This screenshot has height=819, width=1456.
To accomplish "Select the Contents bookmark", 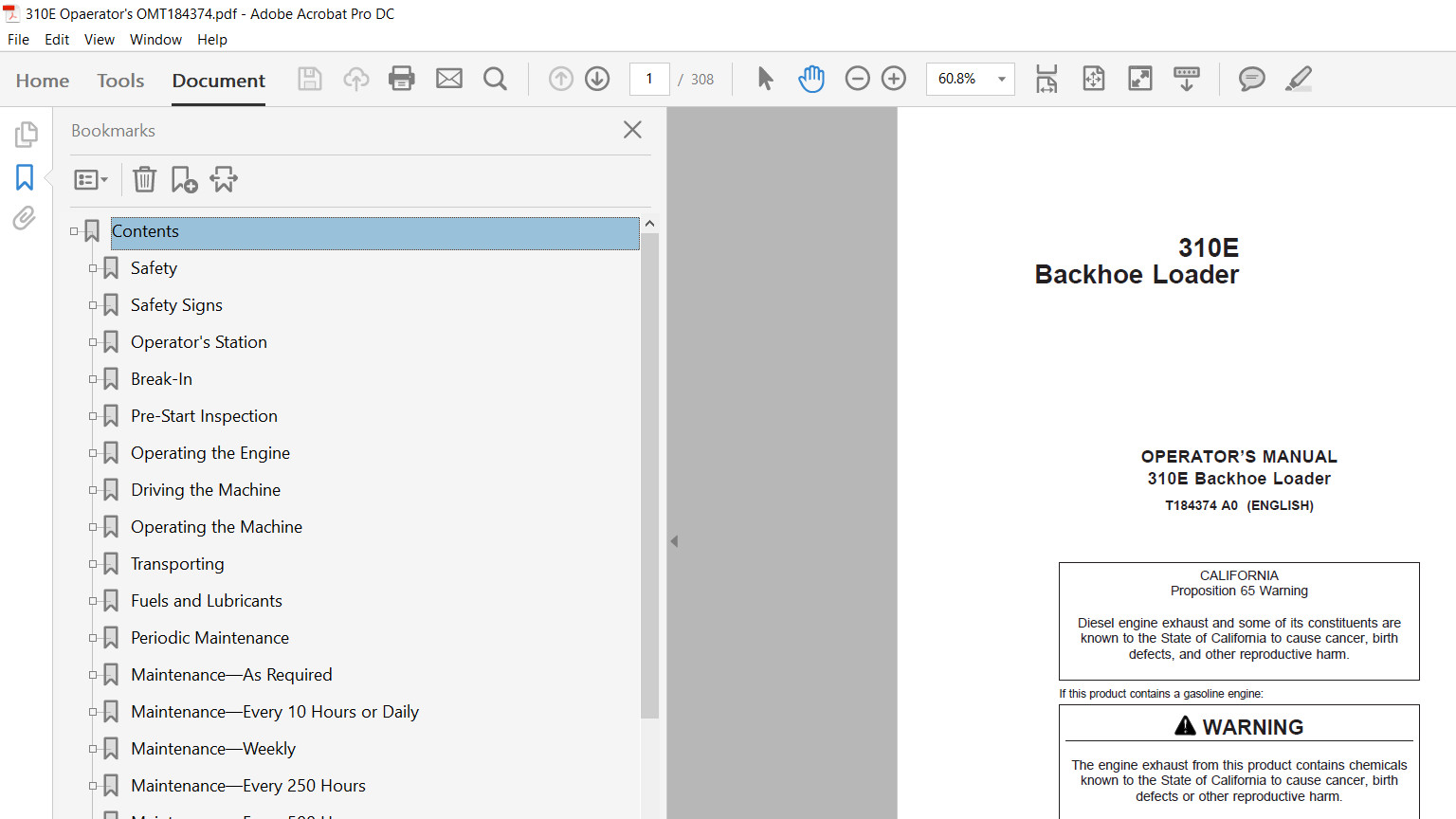I will tap(375, 233).
